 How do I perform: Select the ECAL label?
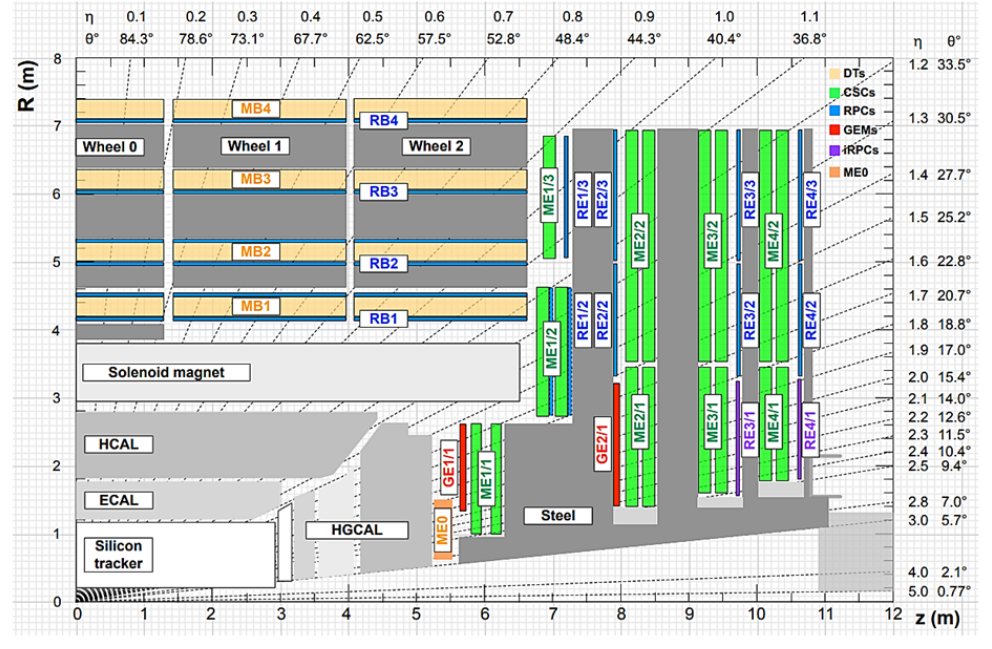coord(118,500)
